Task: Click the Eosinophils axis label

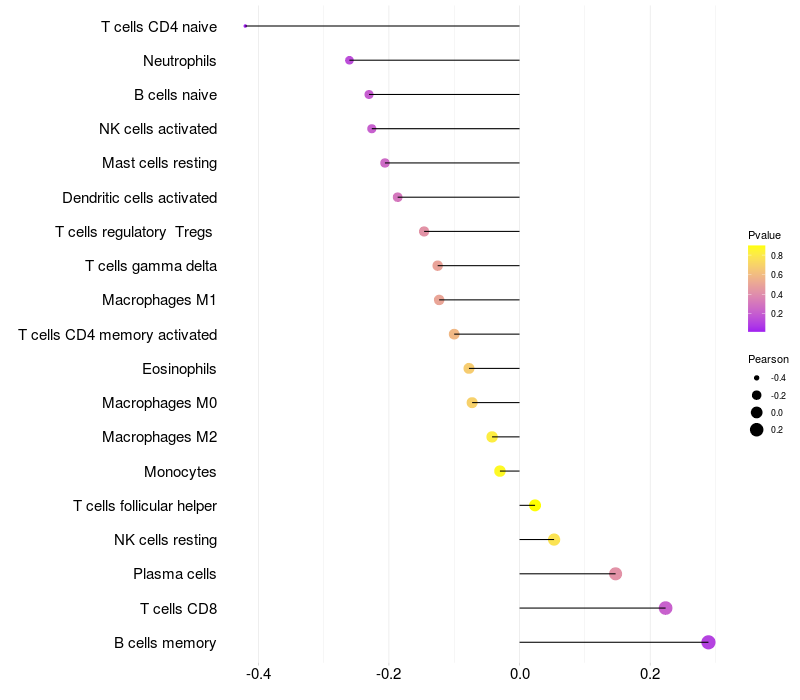Action: click(x=179, y=369)
